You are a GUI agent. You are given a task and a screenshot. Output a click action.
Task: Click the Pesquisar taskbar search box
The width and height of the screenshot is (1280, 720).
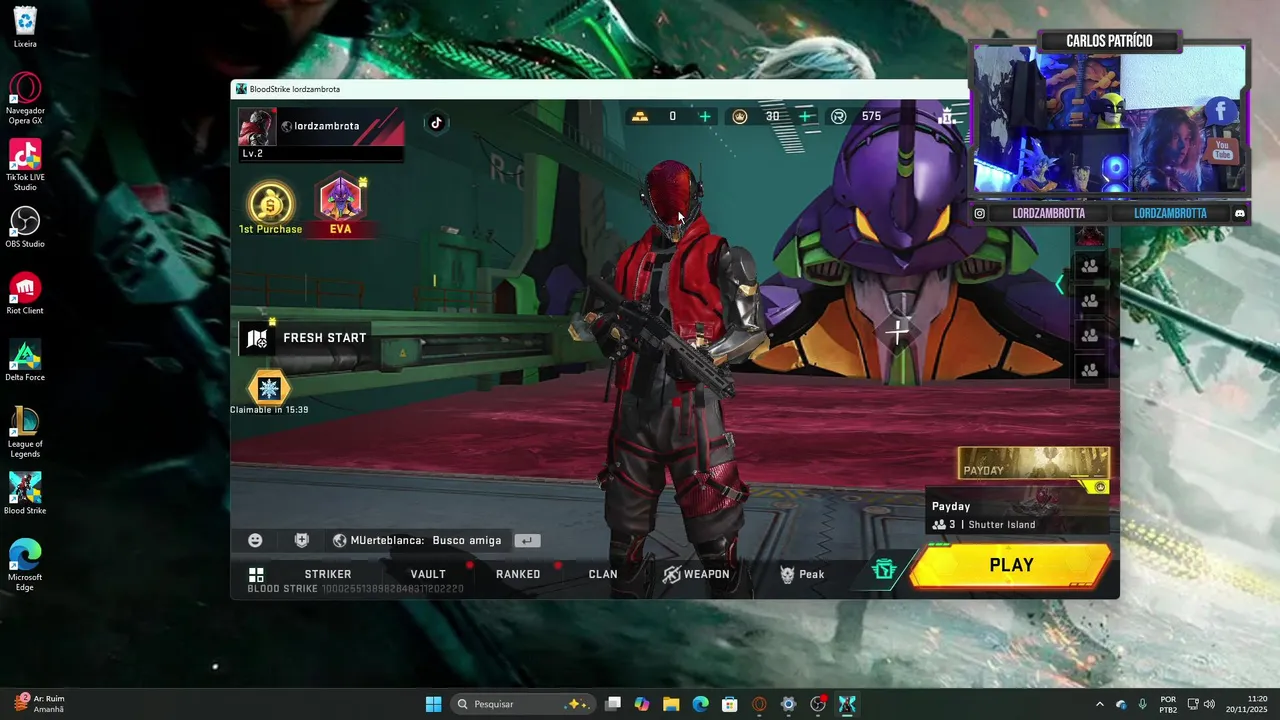(523, 704)
